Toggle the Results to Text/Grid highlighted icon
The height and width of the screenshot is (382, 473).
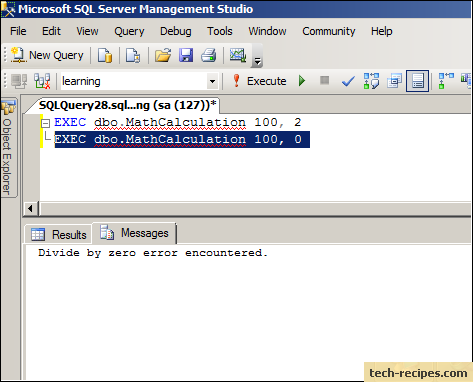(x=417, y=81)
